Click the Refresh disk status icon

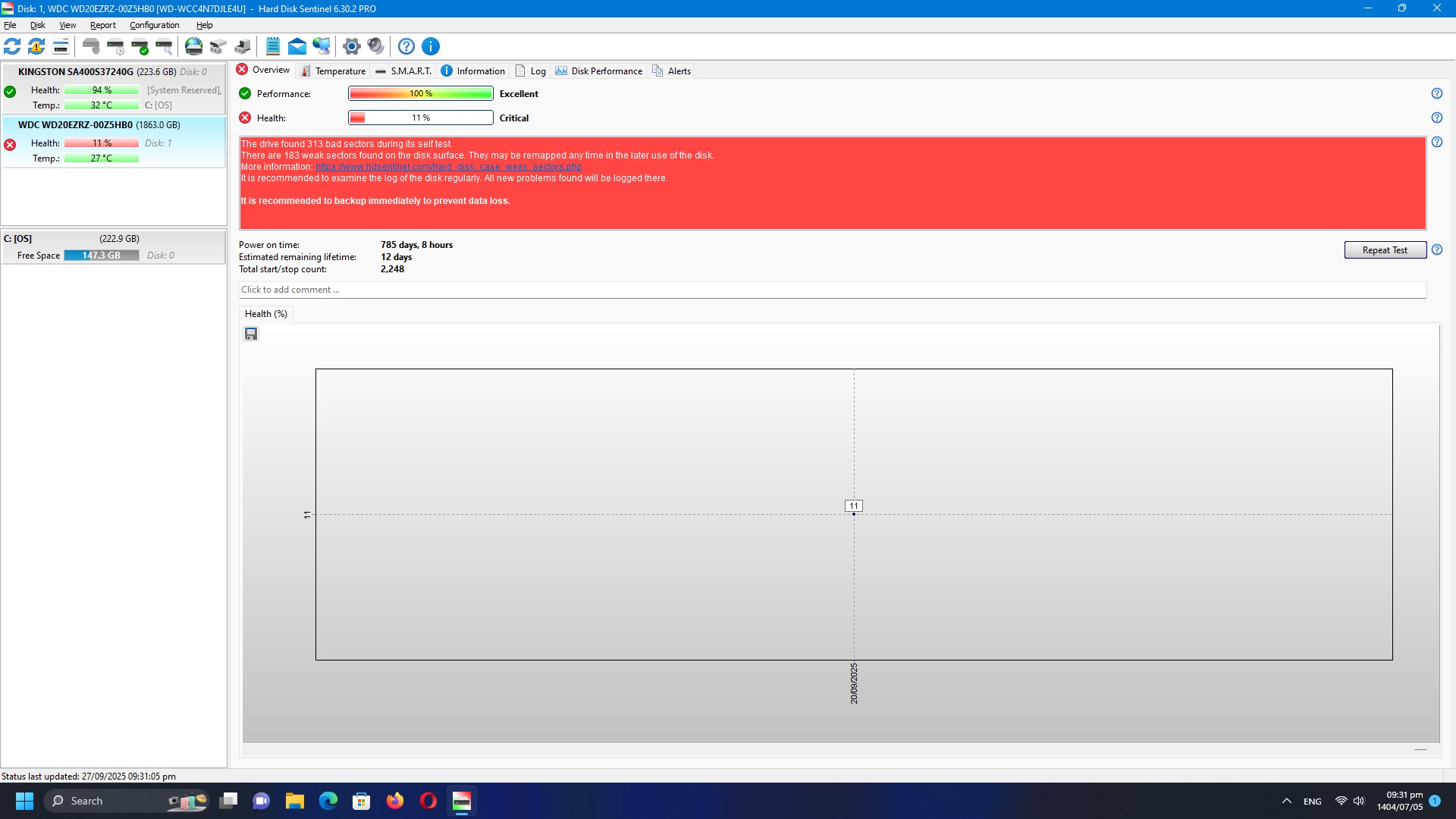(x=12, y=46)
